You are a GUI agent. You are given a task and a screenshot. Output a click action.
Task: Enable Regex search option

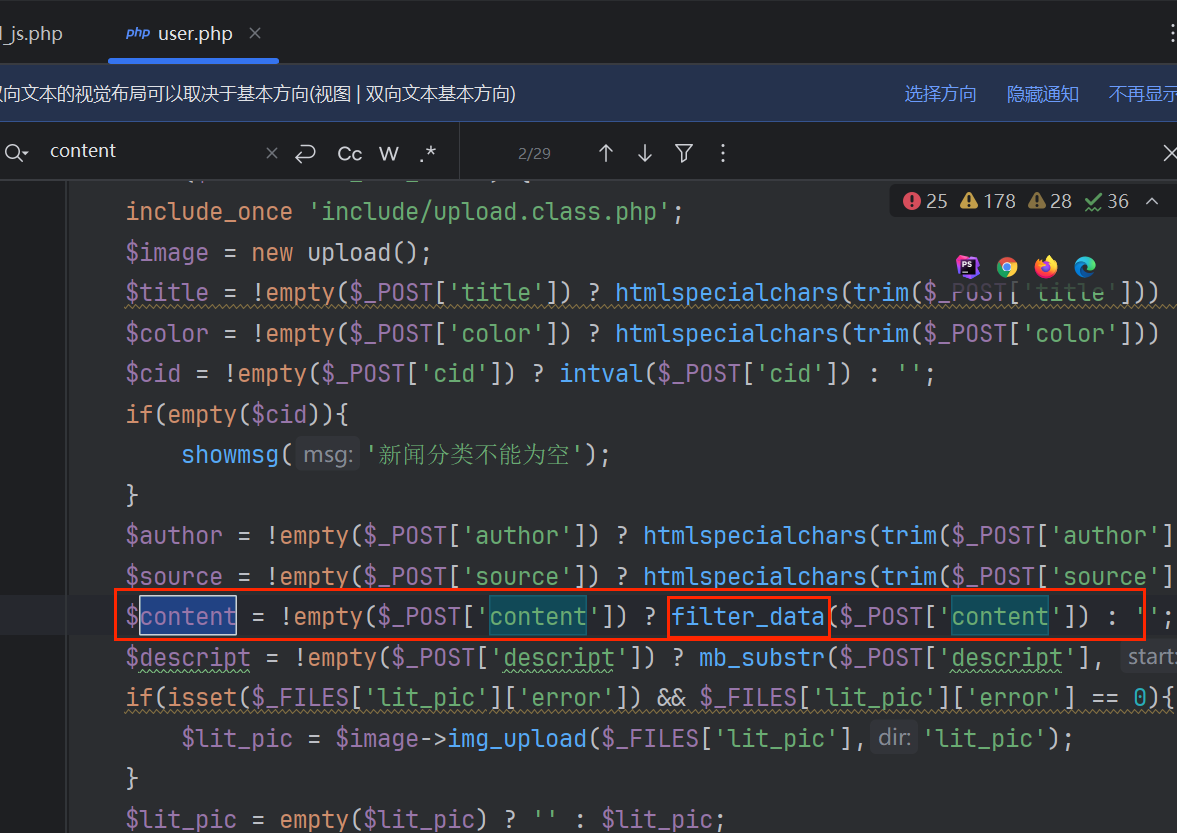pyautogui.click(x=428, y=153)
